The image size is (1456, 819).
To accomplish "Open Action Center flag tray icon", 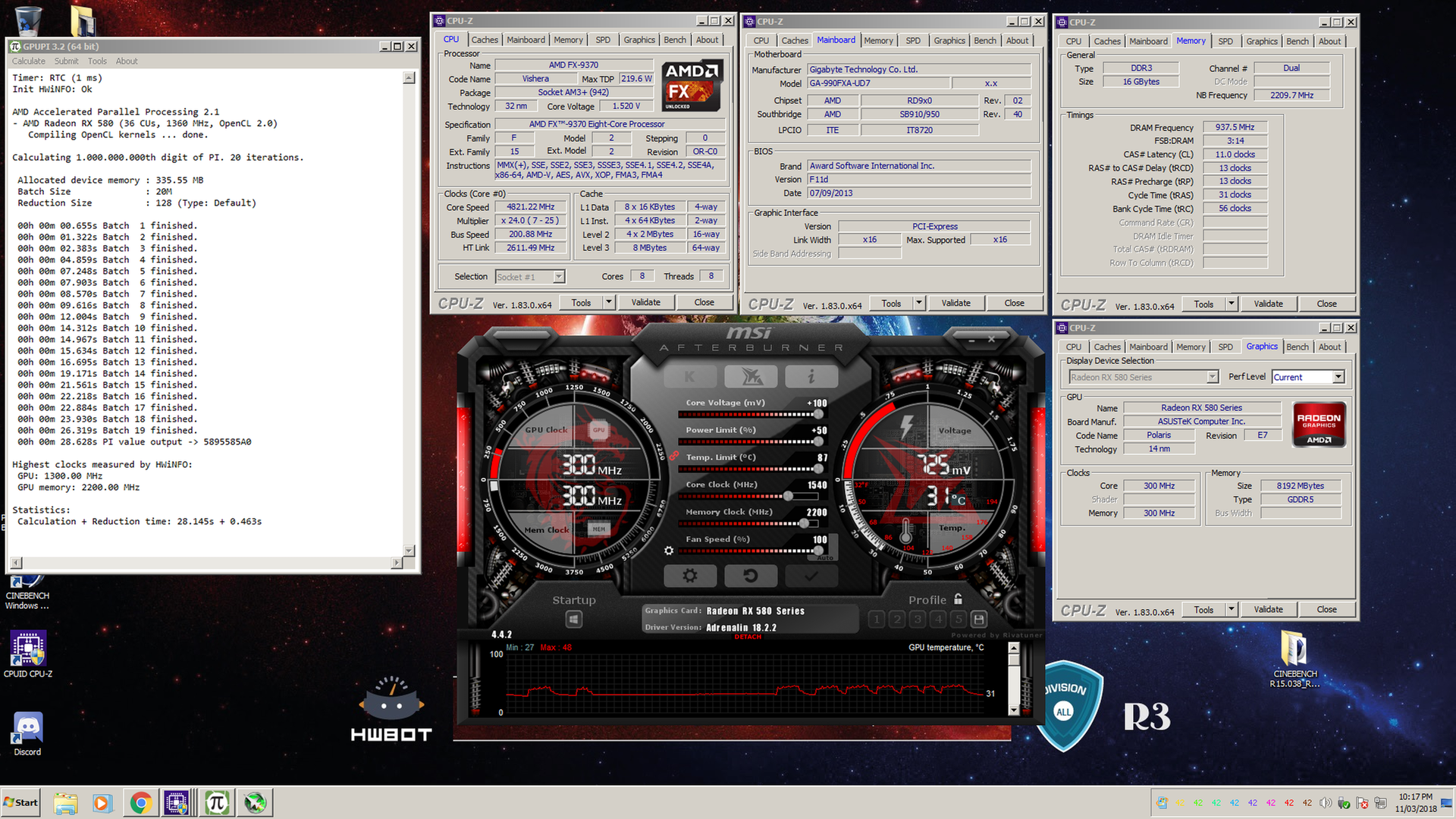I will 1362,802.
